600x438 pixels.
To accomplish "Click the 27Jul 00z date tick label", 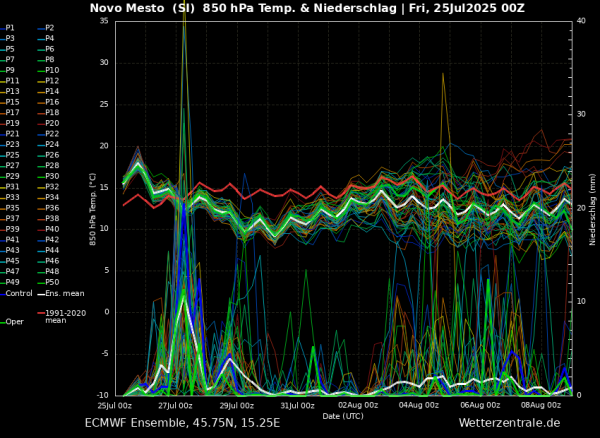I will pos(175,405).
